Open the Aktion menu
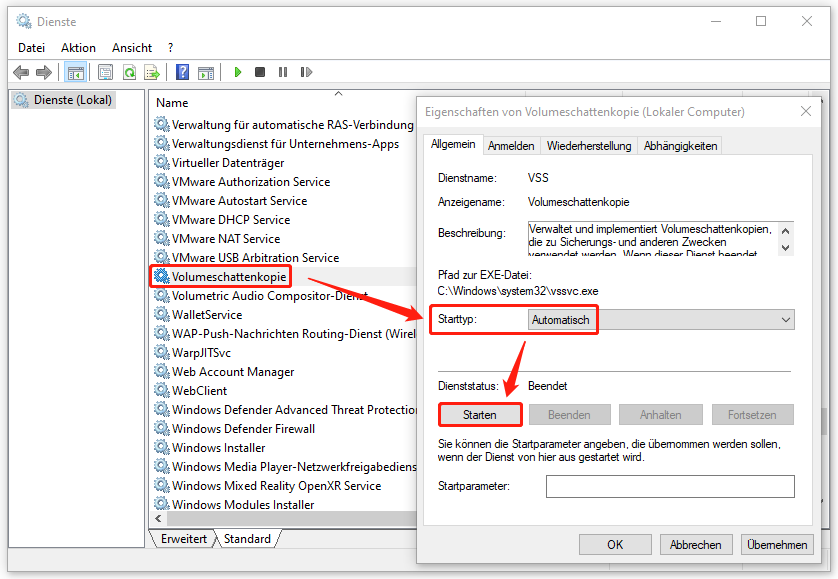 click(x=77, y=47)
